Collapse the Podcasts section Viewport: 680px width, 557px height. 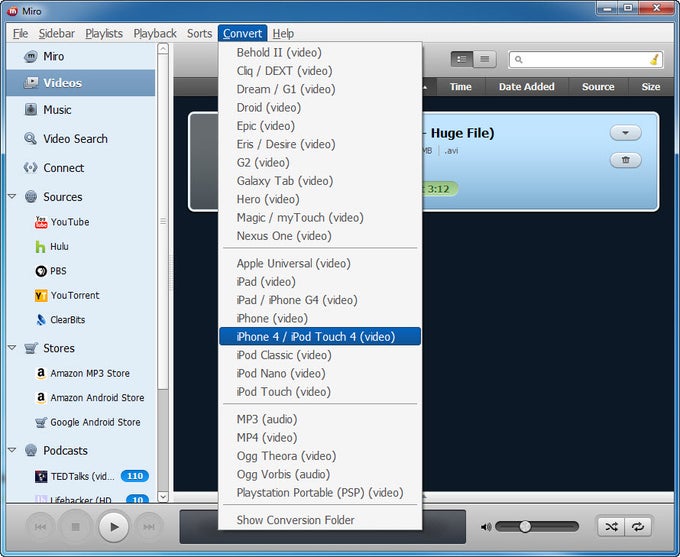click(x=12, y=450)
